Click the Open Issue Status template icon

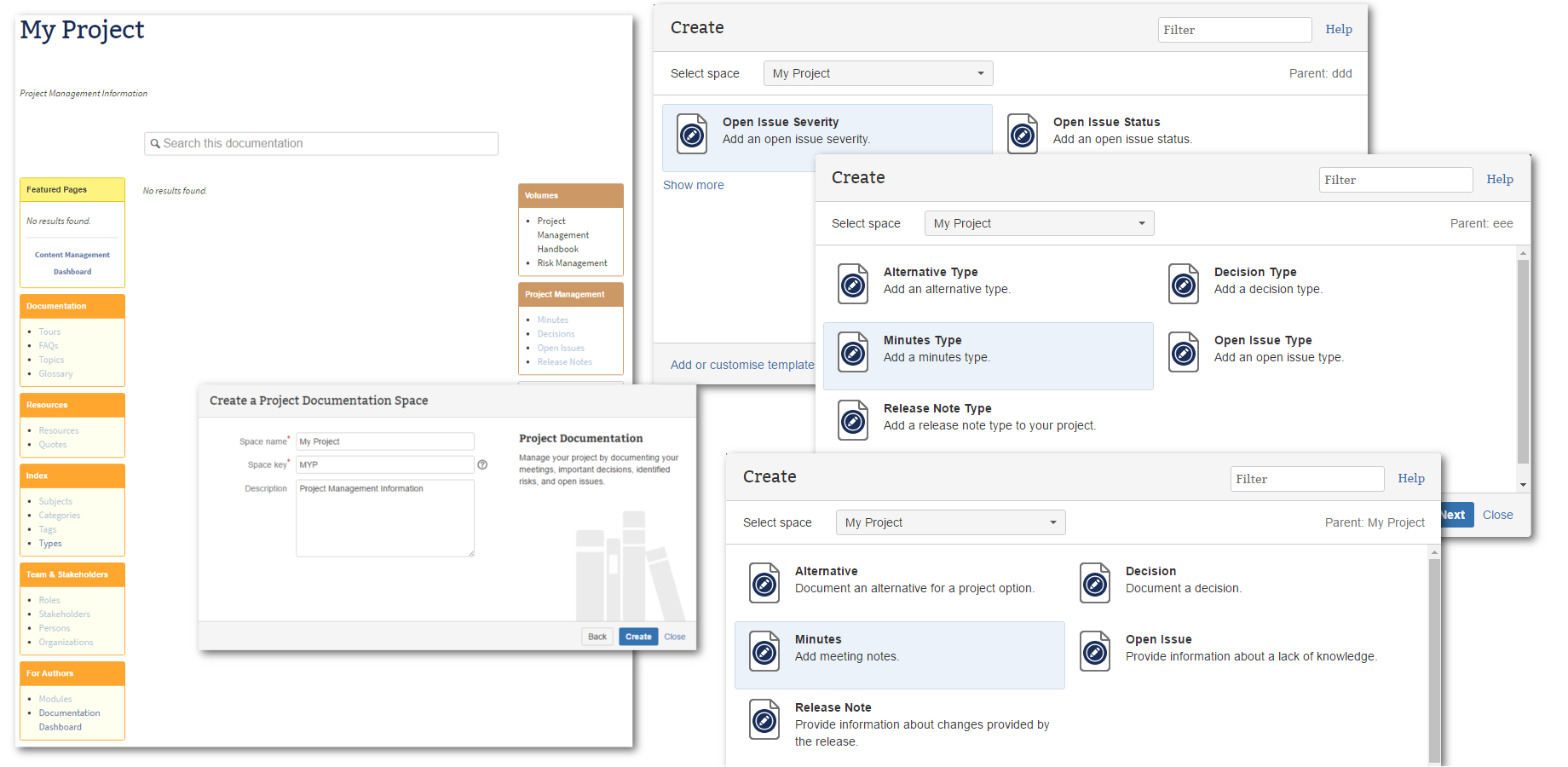[1023, 134]
